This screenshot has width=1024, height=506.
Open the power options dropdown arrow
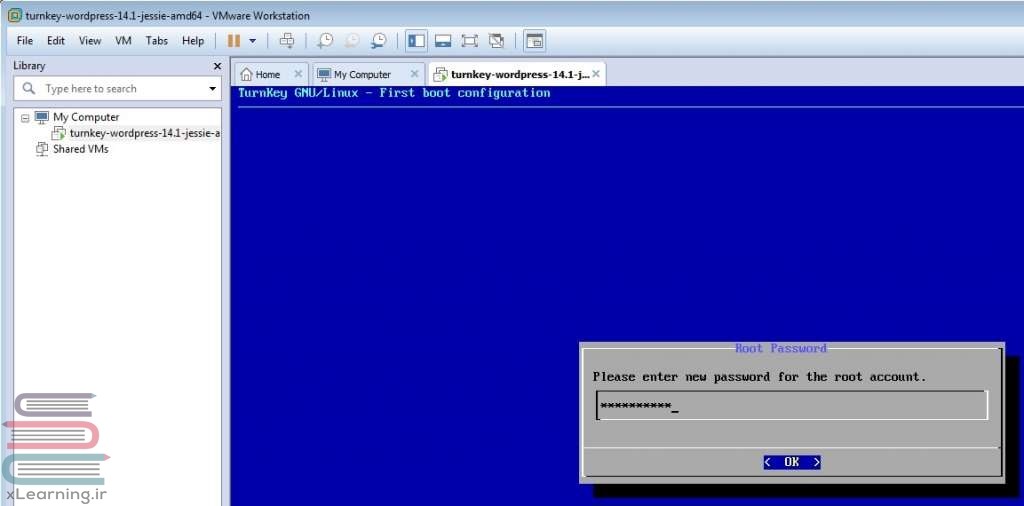click(x=252, y=41)
